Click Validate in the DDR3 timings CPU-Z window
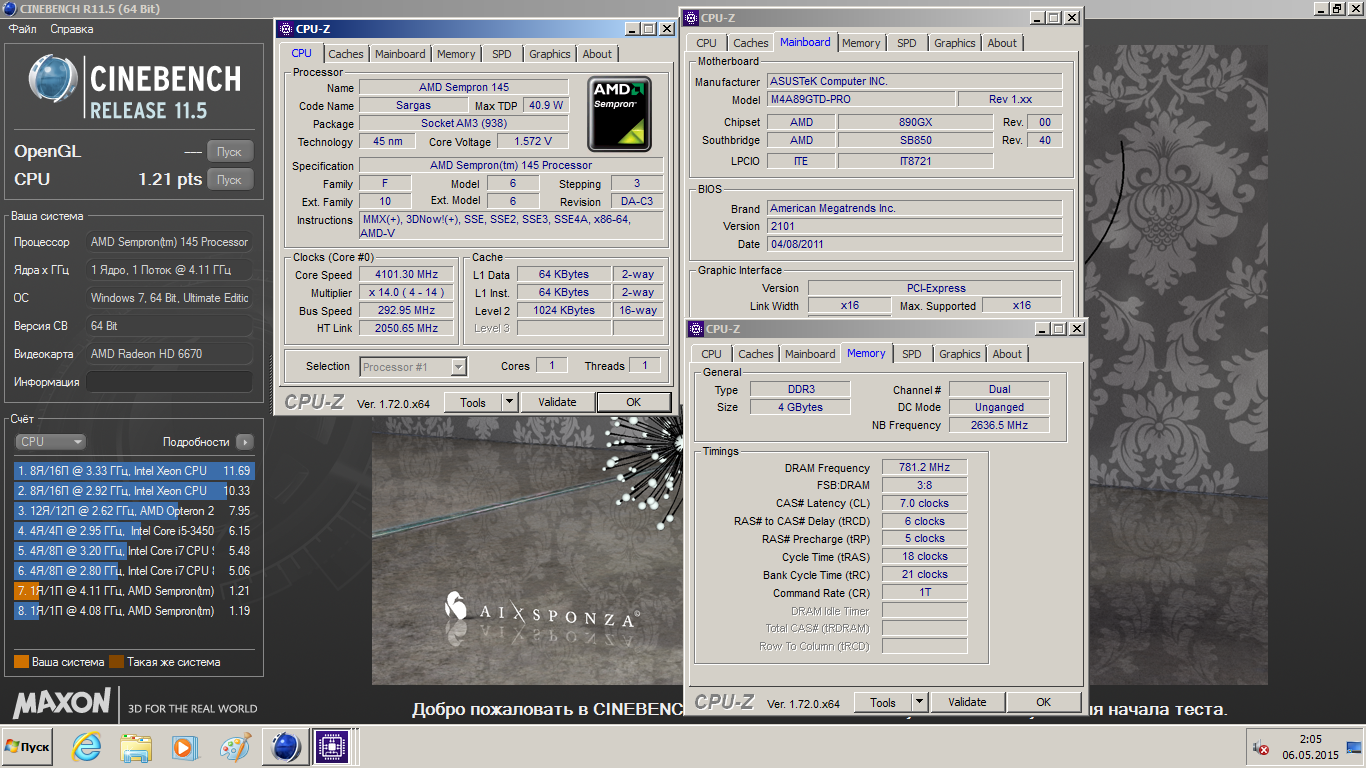The image size is (1366, 768). pos(967,702)
